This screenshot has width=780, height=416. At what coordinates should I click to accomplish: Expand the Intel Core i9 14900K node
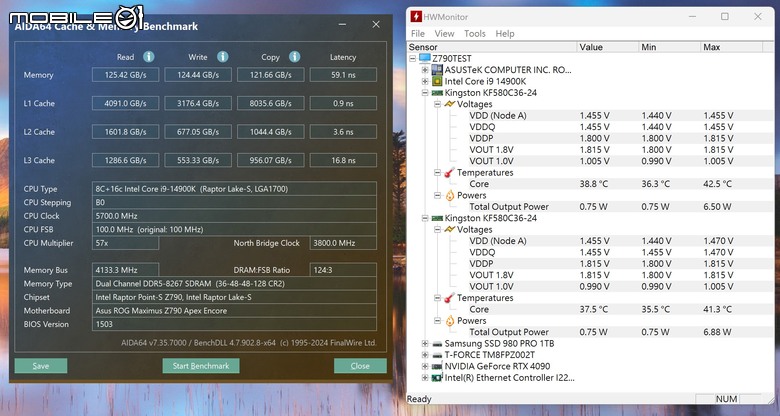pos(425,81)
